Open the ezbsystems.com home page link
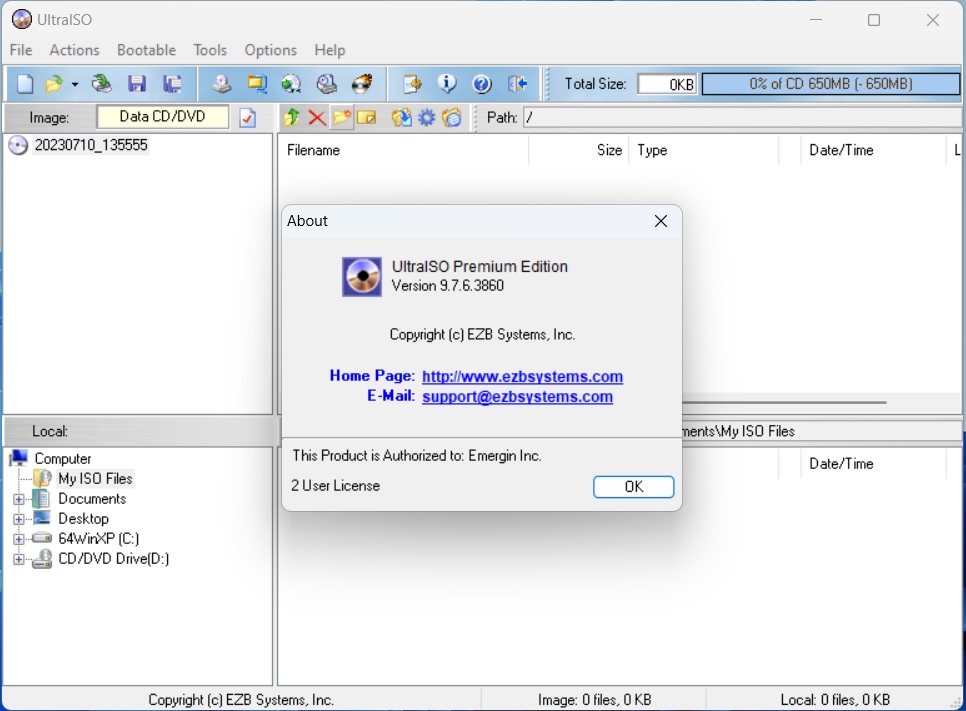966x711 pixels. [522, 376]
